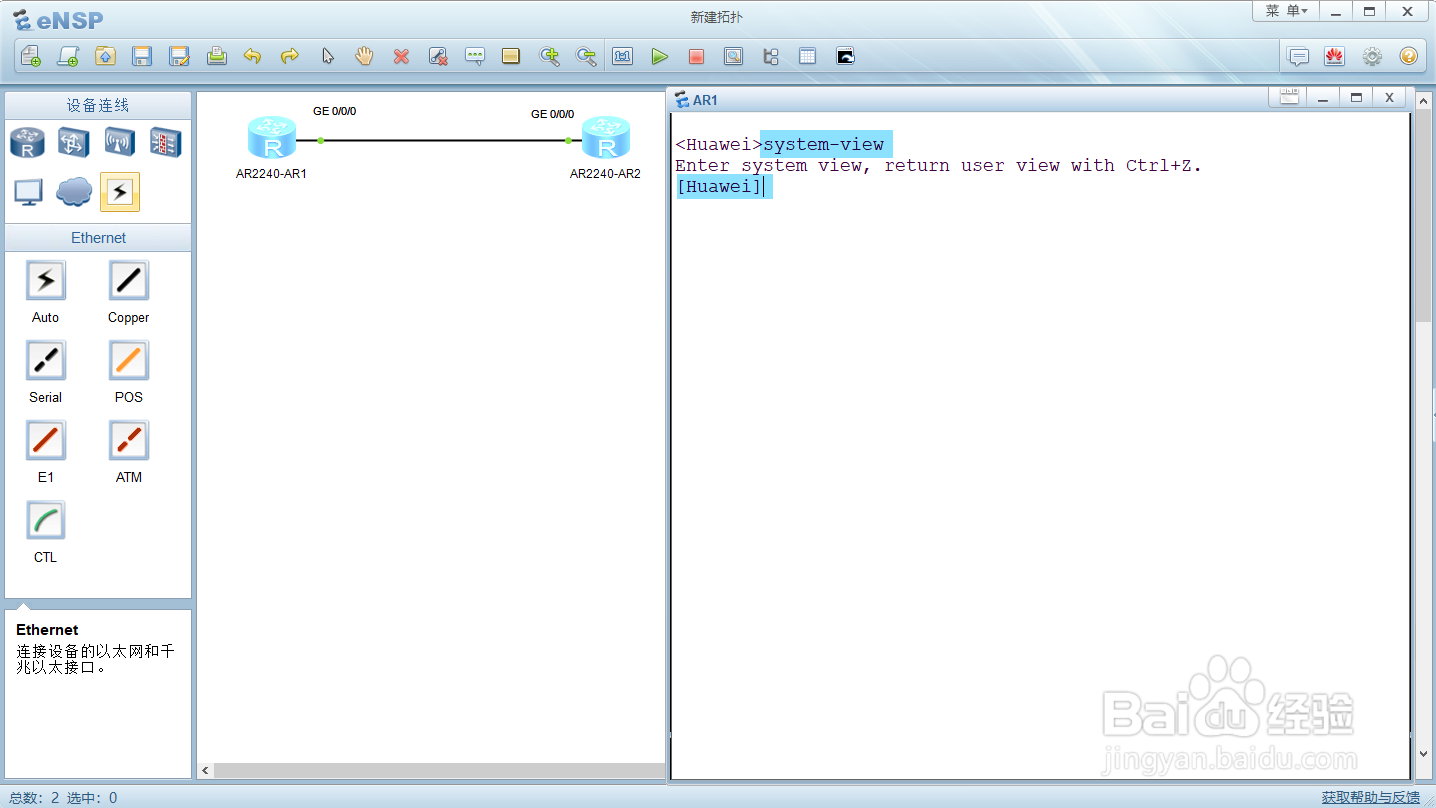Undo the last action
The height and width of the screenshot is (808, 1436).
pos(253,57)
